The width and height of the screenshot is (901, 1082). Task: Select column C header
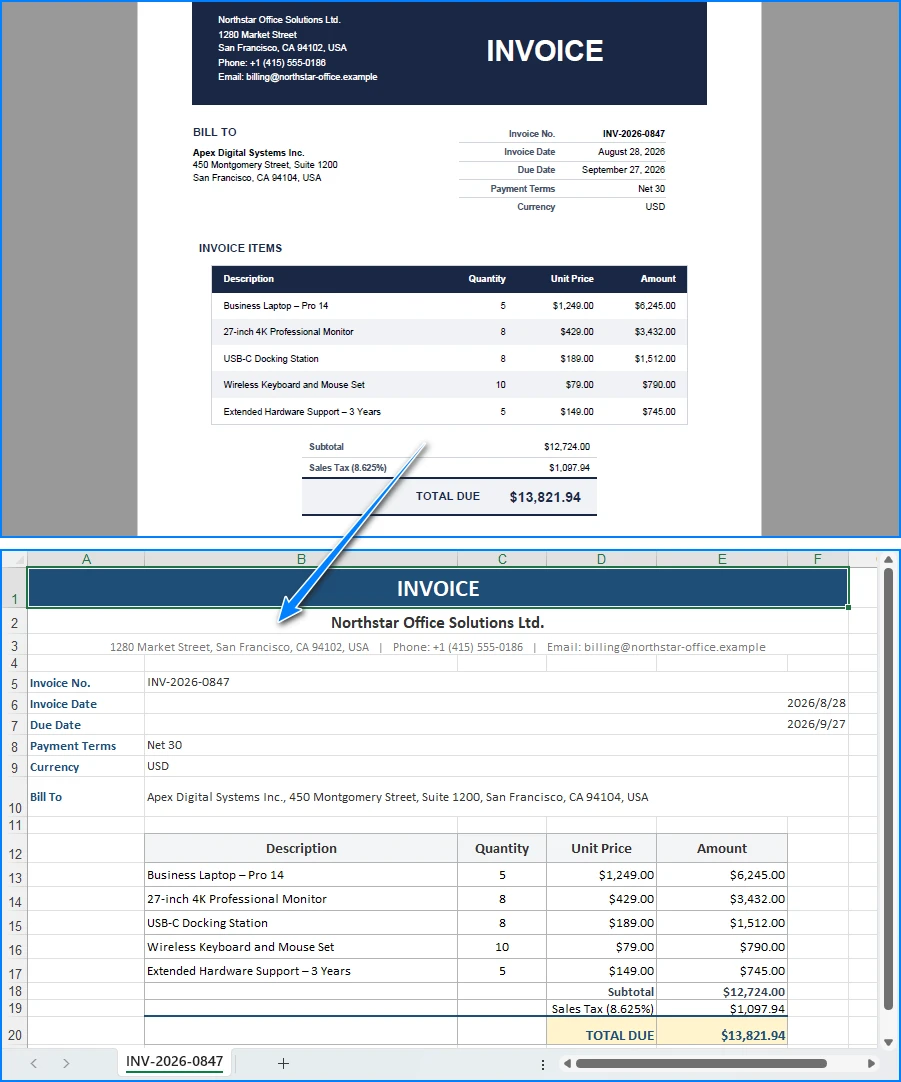point(502,559)
